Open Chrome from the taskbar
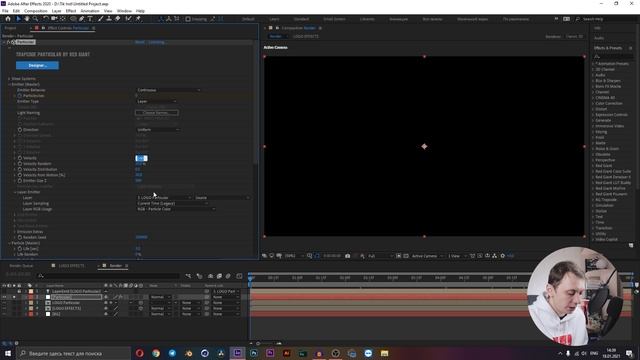Image resolution: width=640 pixels, height=360 pixels. [x=156, y=353]
